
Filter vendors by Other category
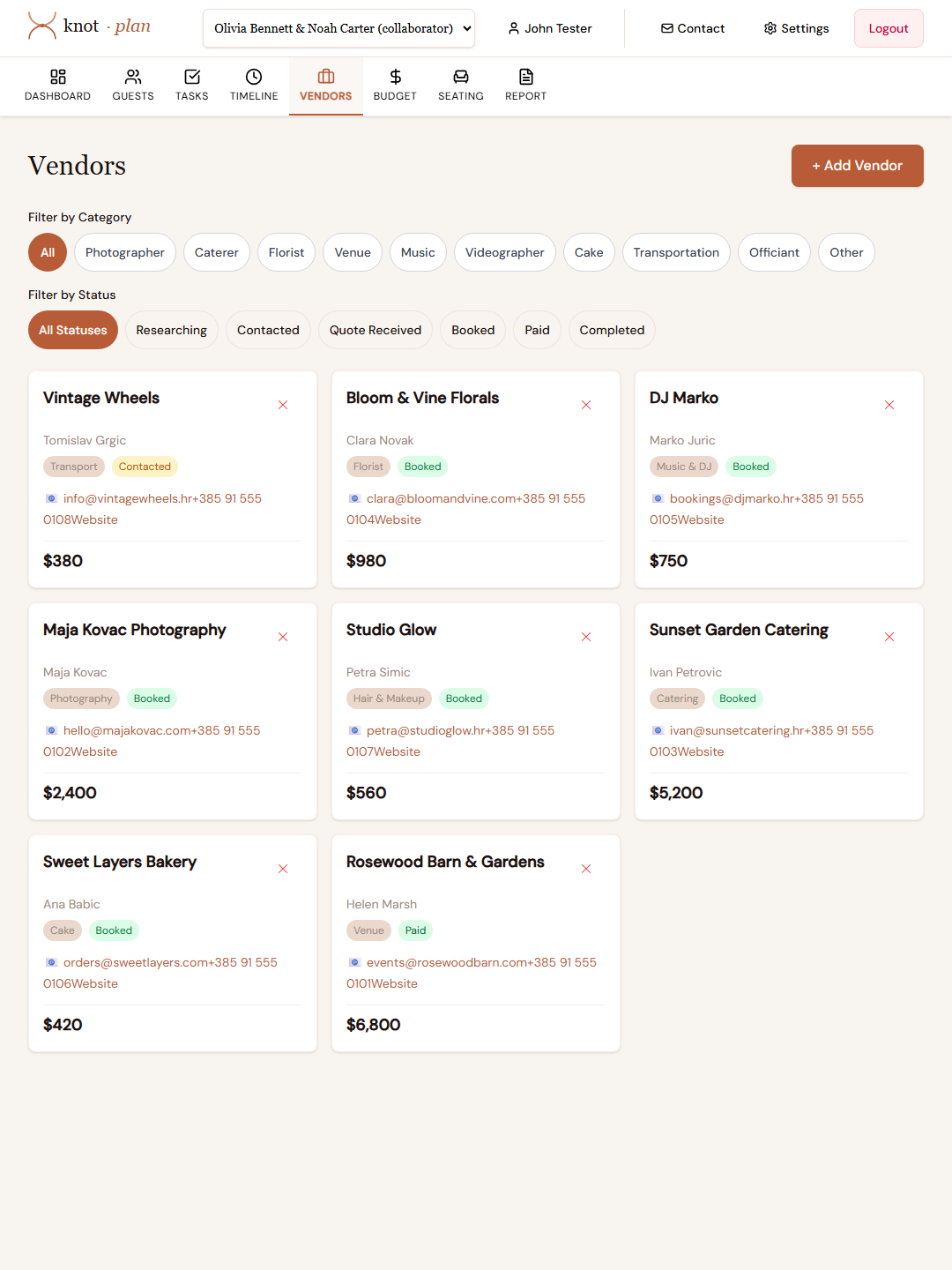[846, 252]
